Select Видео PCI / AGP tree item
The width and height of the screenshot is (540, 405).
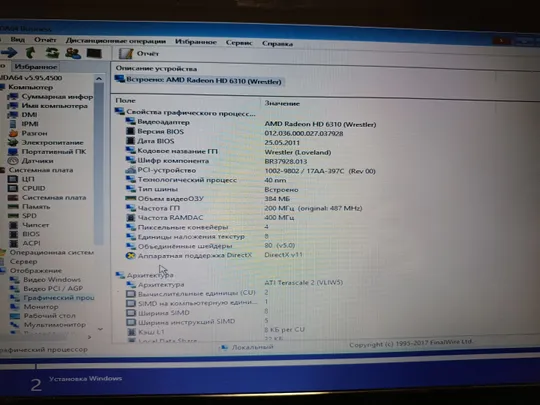pos(47,289)
